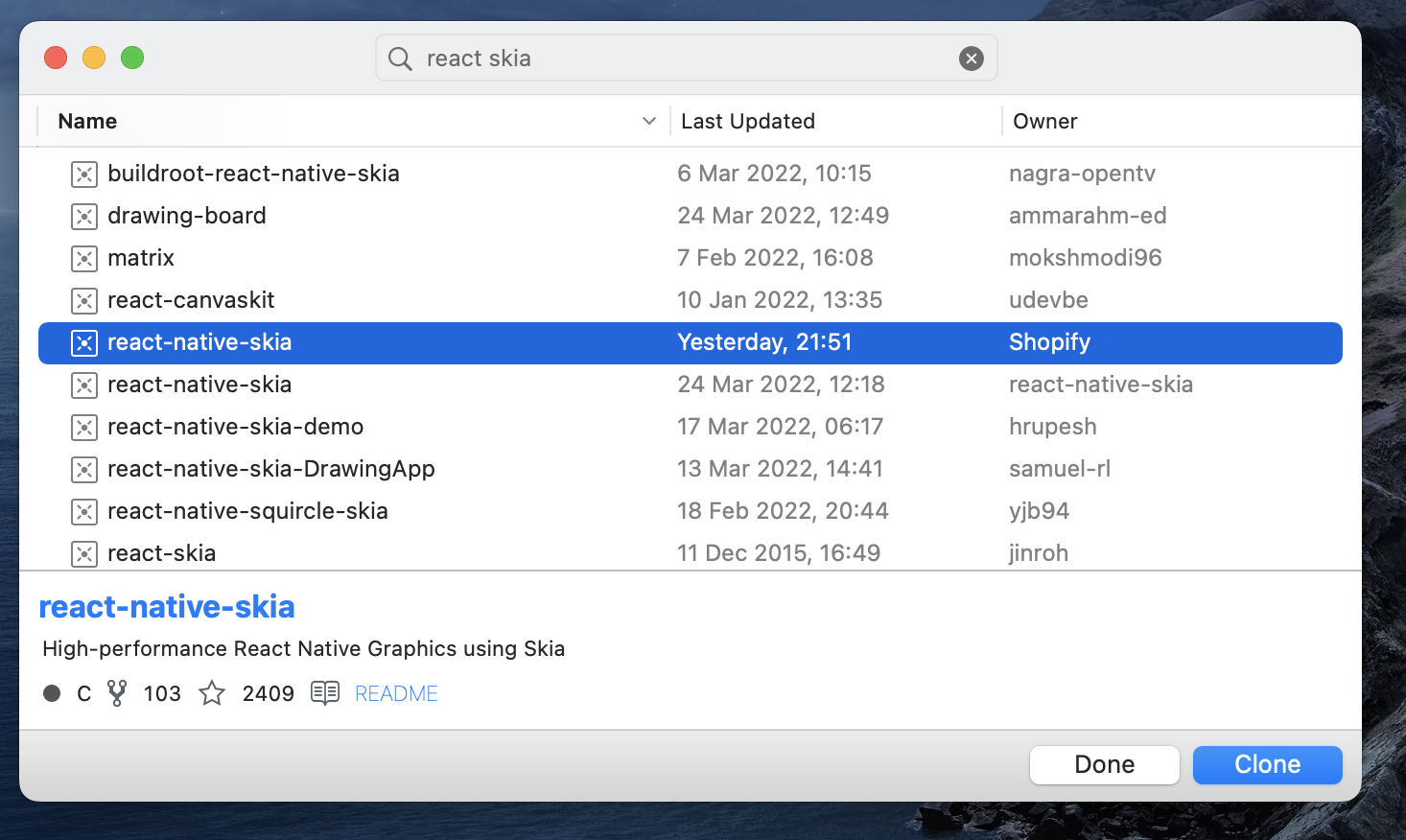
Task: Click date 17 Mar 2022, 06:17
Action: [x=780, y=428]
